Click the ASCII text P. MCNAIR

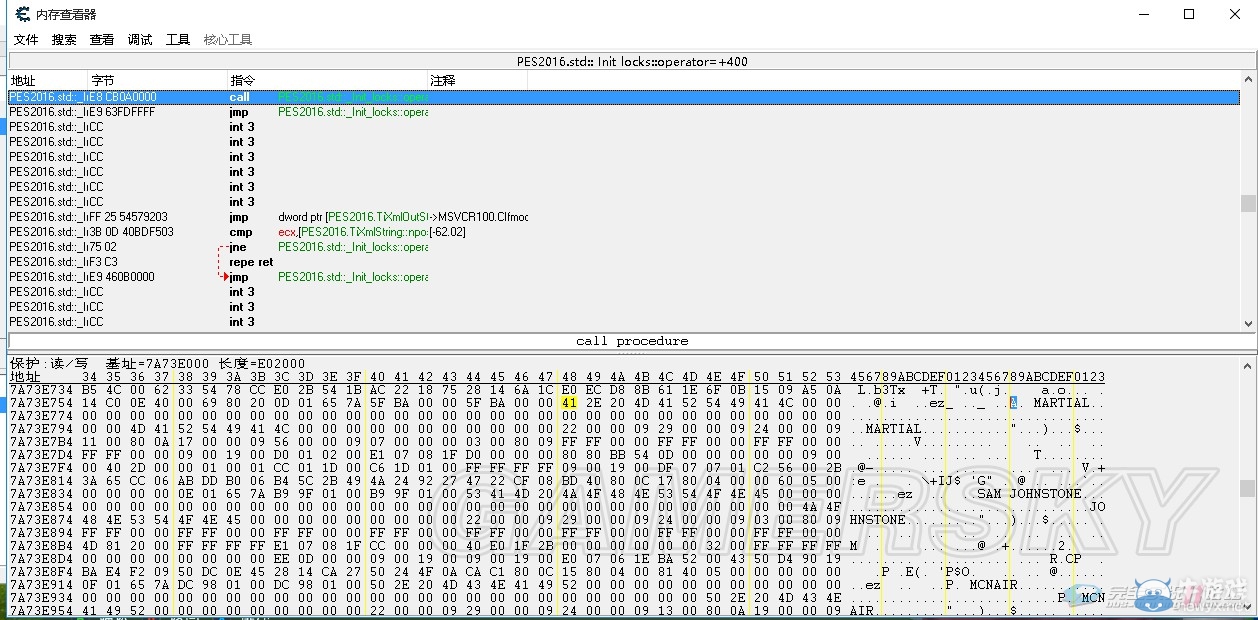tap(981, 585)
